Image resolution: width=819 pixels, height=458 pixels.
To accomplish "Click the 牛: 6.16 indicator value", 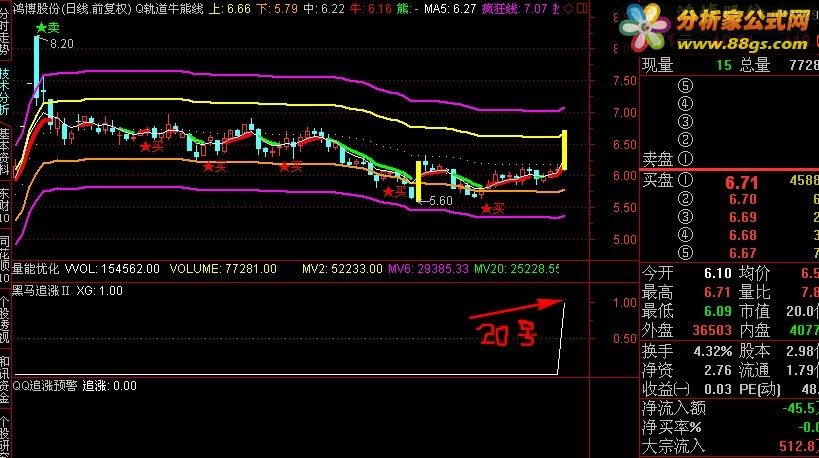I will [371, 8].
